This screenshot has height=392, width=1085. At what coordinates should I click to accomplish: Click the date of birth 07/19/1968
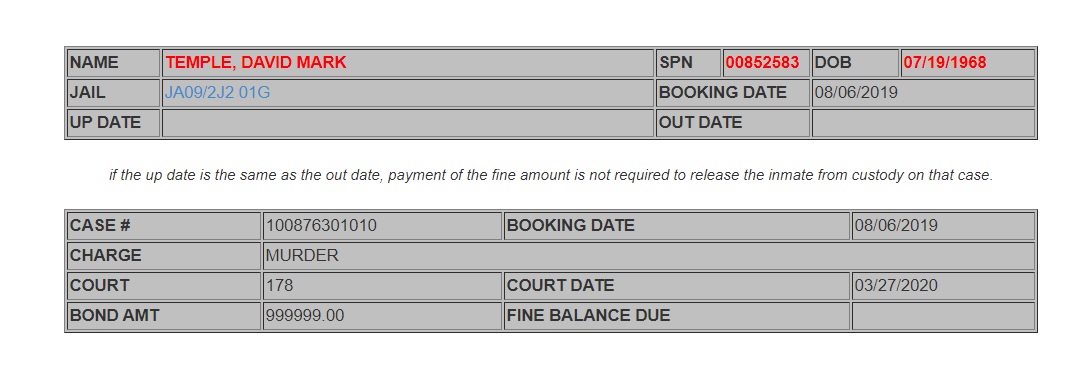945,63
